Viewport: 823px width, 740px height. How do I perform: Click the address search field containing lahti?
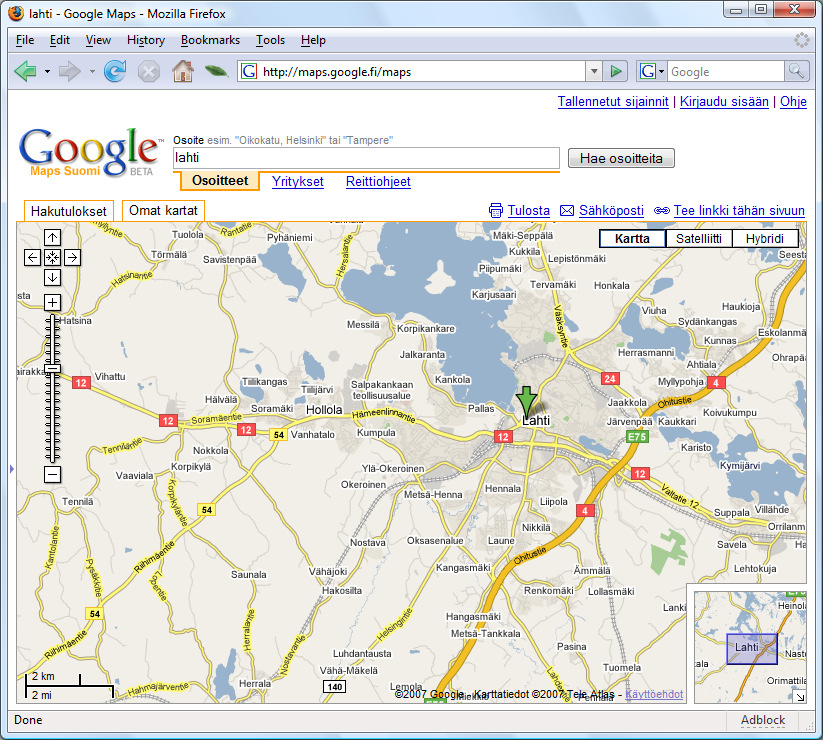(x=366, y=157)
